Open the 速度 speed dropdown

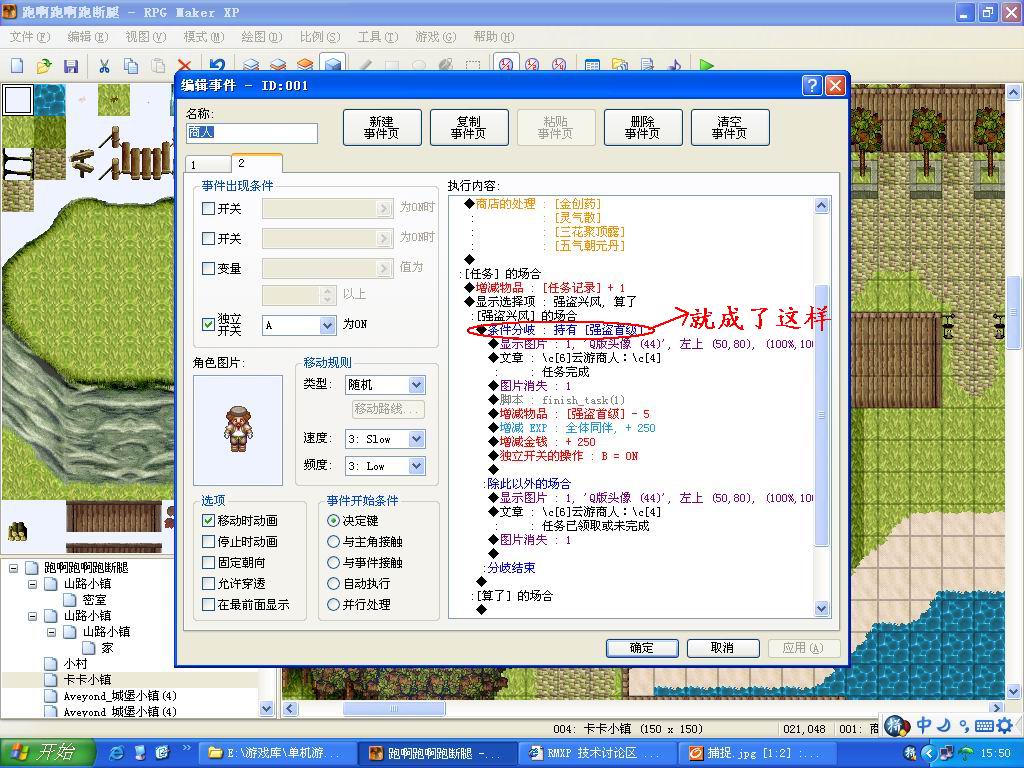click(417, 439)
